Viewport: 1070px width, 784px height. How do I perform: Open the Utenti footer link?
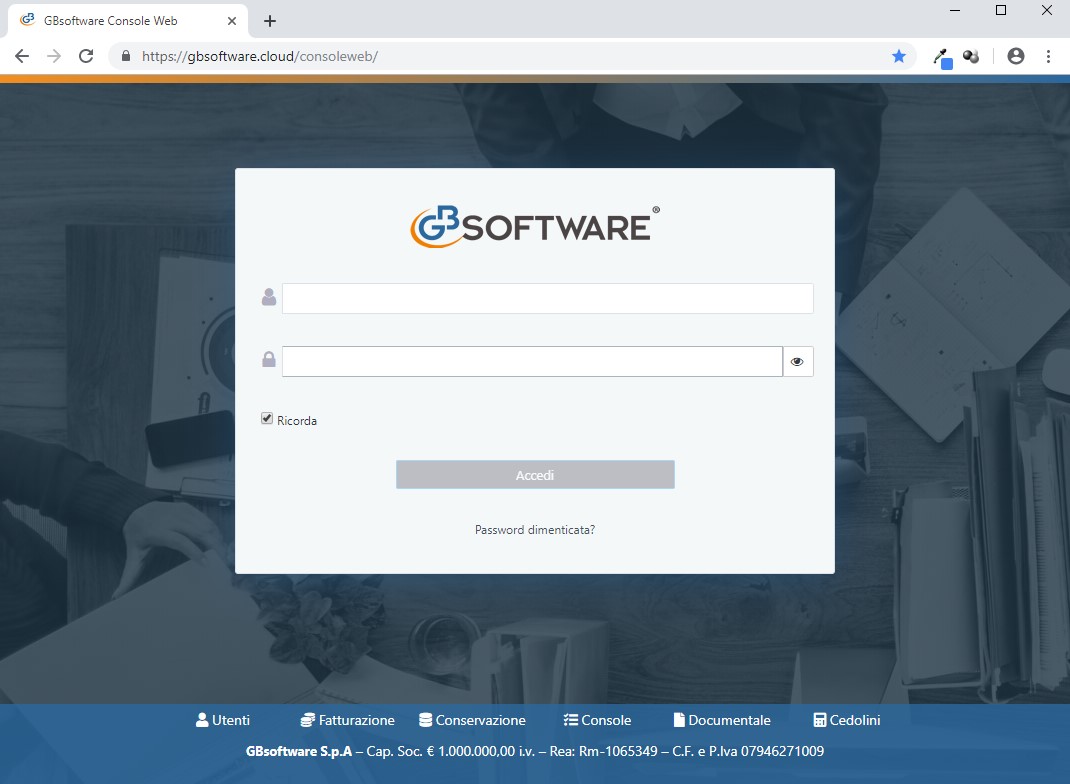click(222, 720)
